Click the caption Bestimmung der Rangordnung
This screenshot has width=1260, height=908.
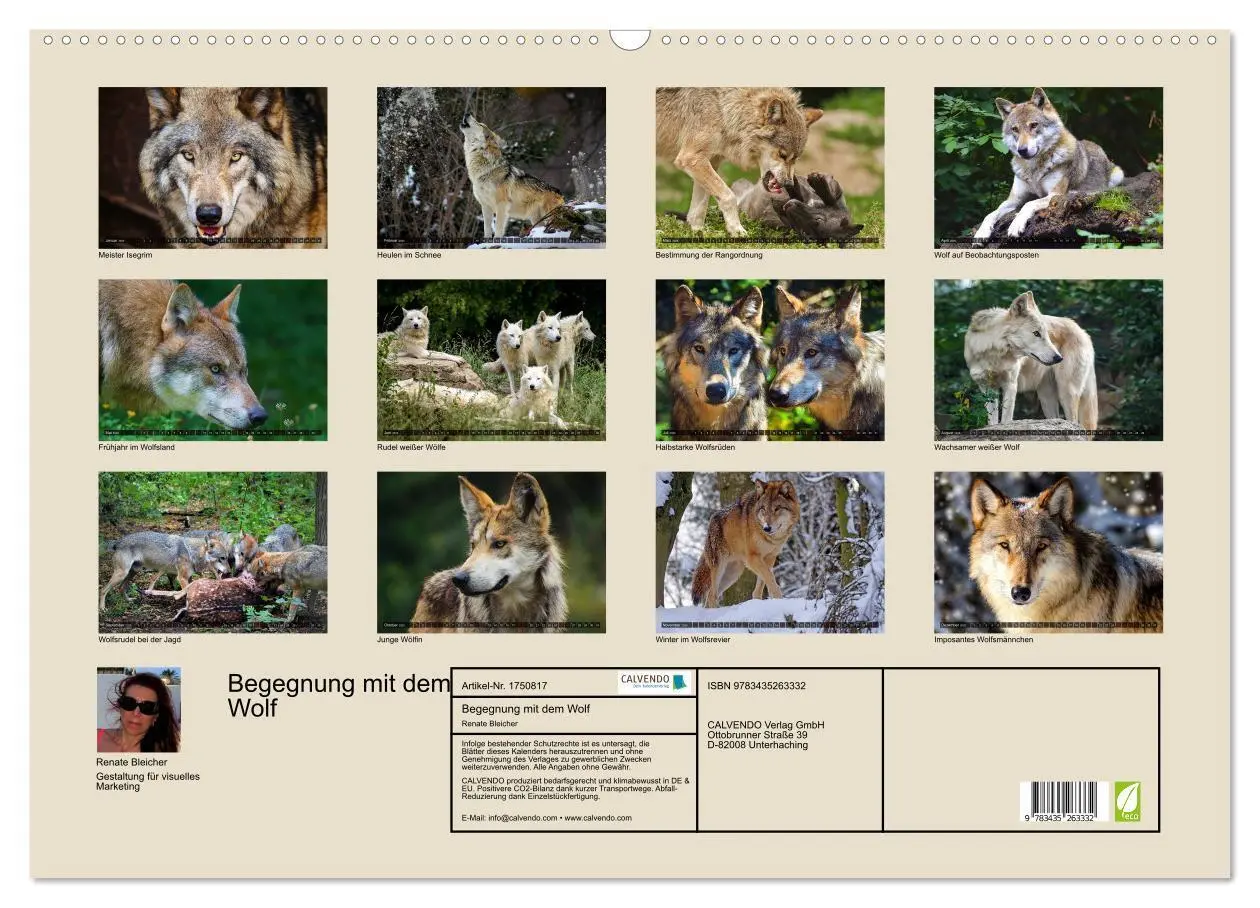tap(709, 255)
